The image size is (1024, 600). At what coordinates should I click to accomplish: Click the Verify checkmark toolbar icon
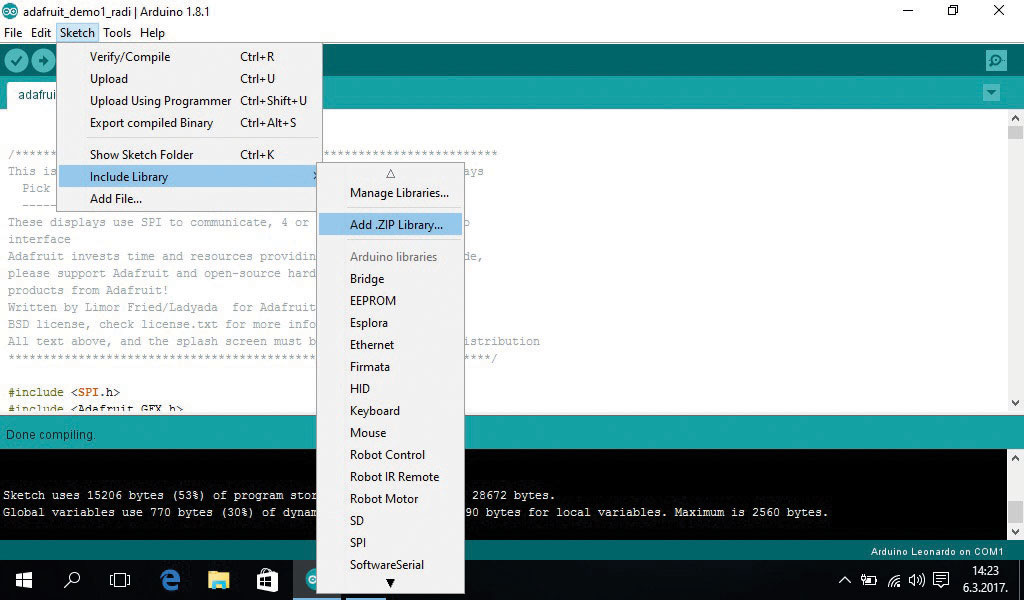(15, 61)
